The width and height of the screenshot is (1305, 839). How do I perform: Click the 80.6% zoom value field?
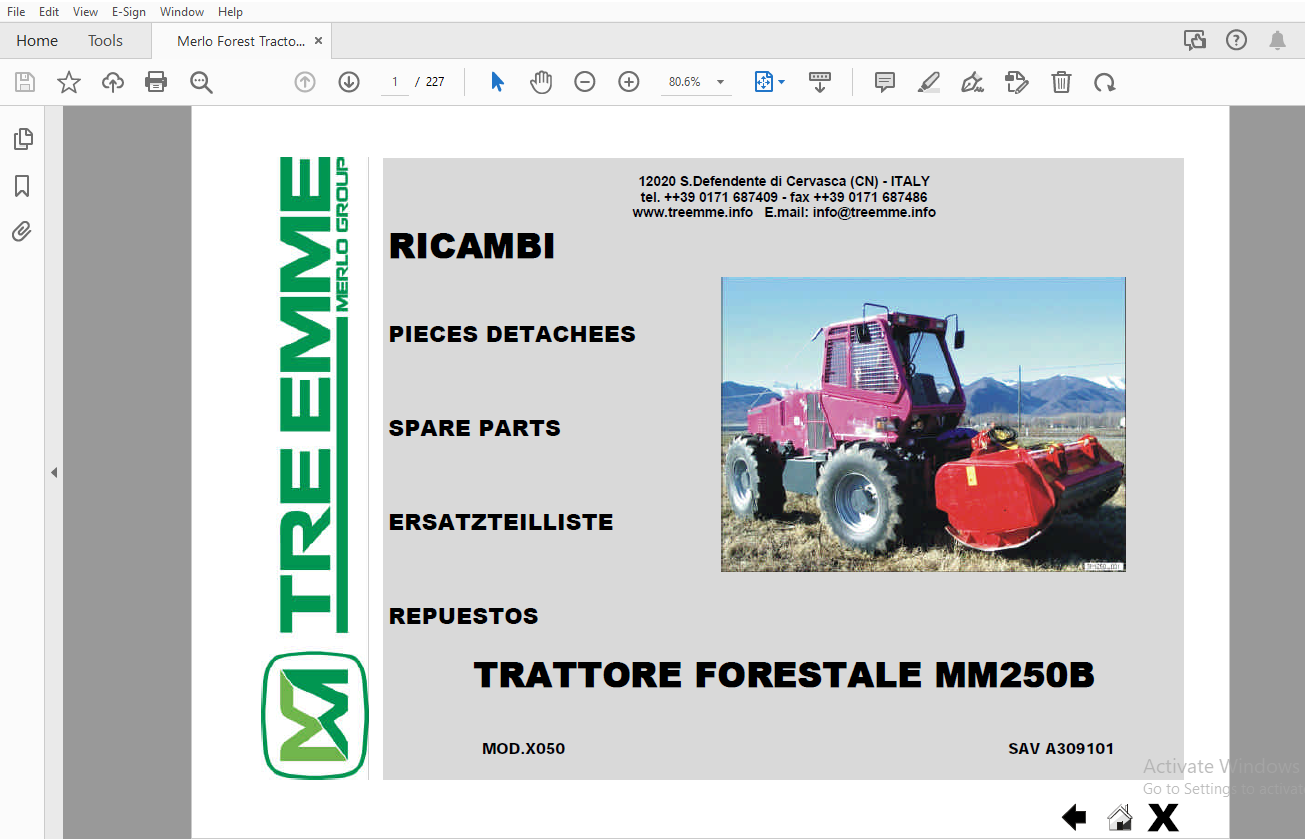point(685,82)
